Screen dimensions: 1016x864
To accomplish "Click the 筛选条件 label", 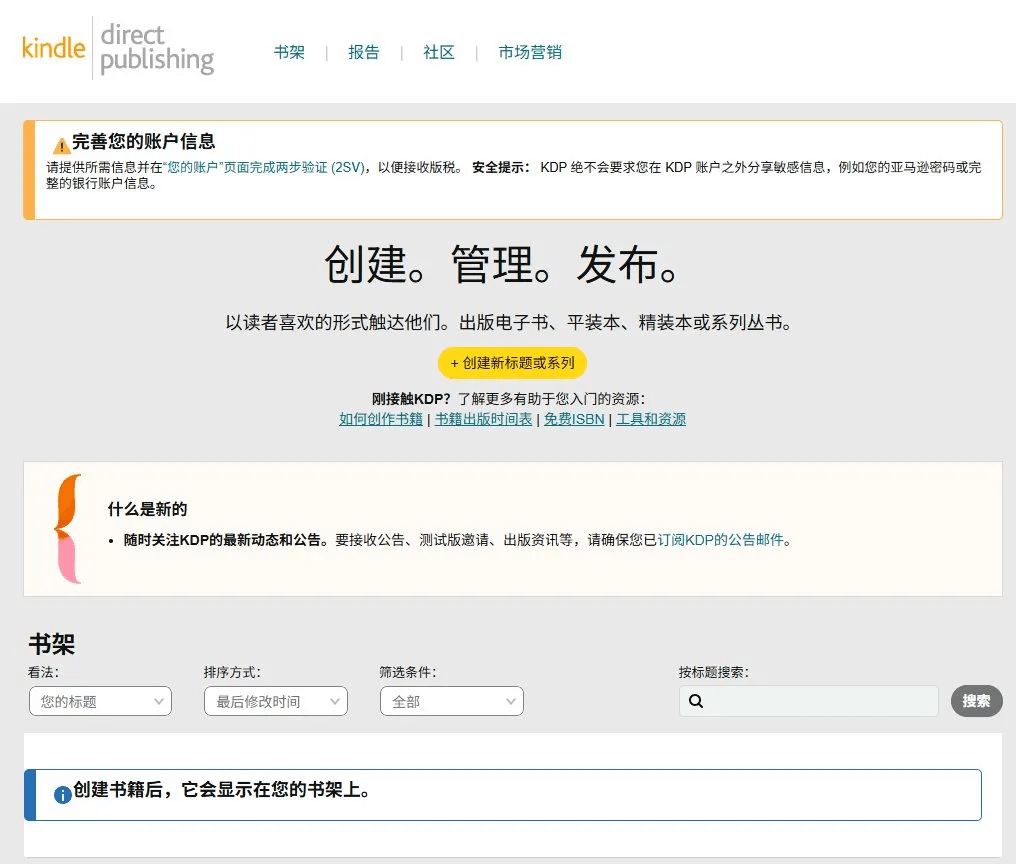I will pos(408,672).
